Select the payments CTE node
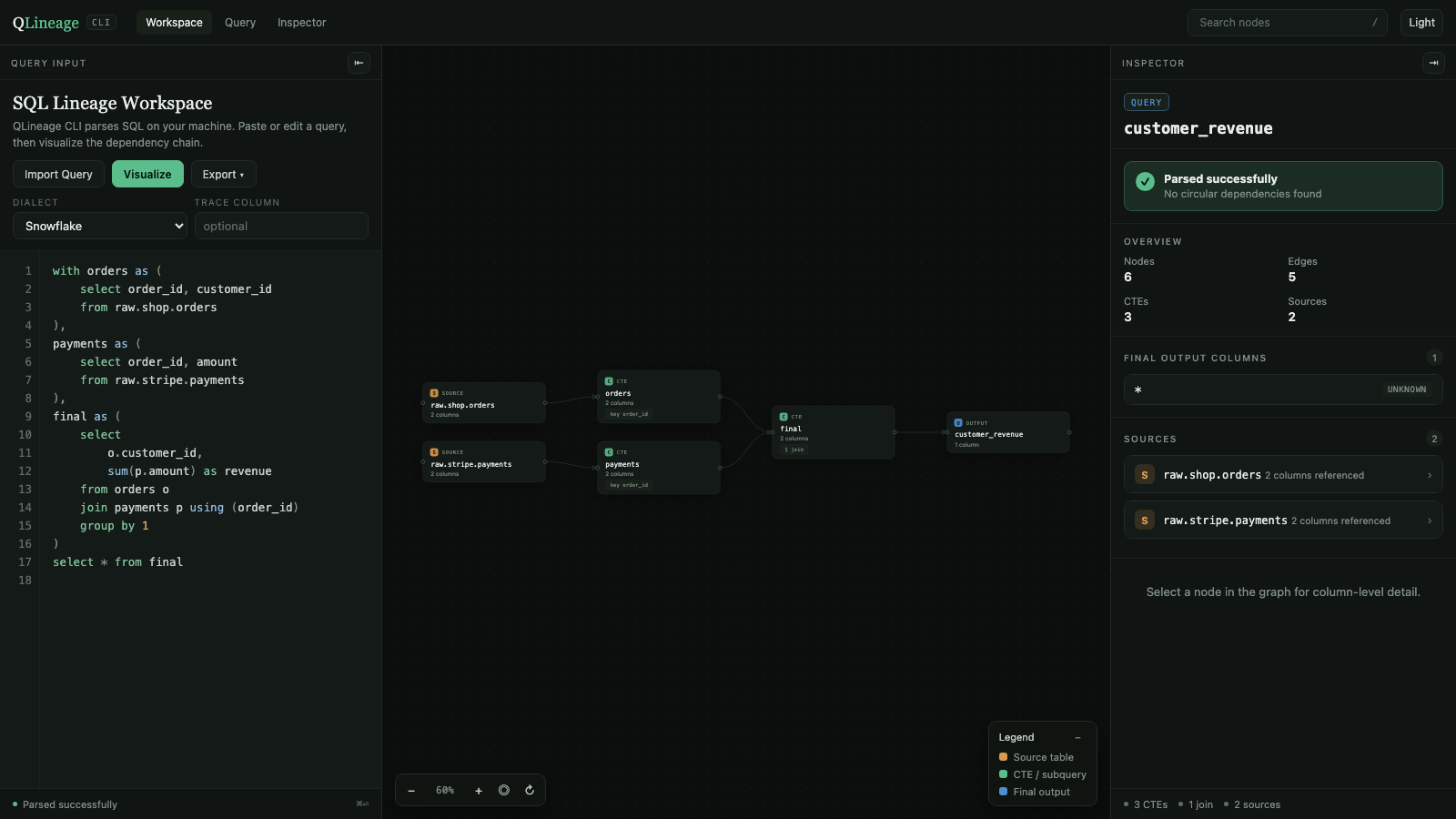 tap(659, 468)
